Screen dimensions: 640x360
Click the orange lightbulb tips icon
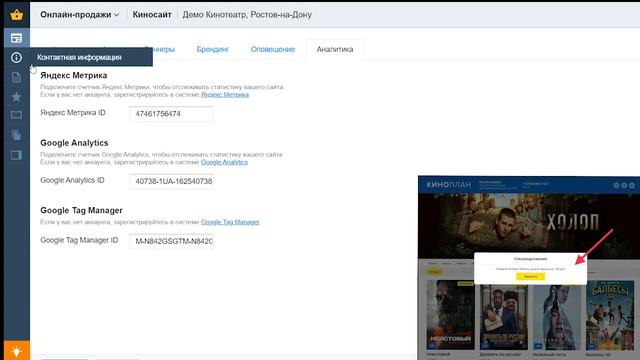tap(17, 351)
